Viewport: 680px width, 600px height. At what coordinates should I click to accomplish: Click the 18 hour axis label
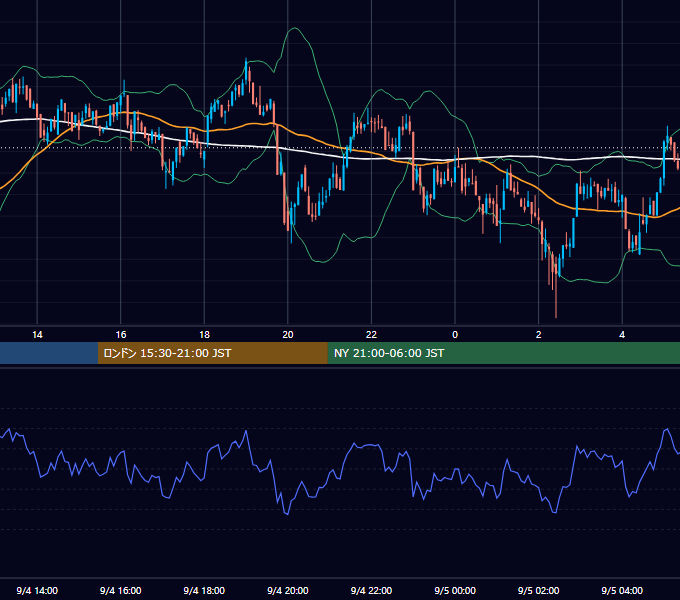coord(204,335)
